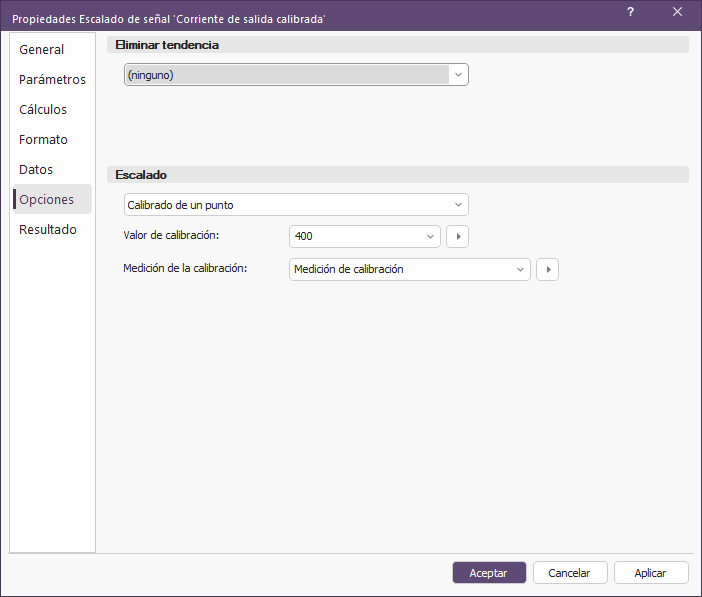This screenshot has width=702, height=597.
Task: Close the Propiedades dialog window
Action: (678, 12)
